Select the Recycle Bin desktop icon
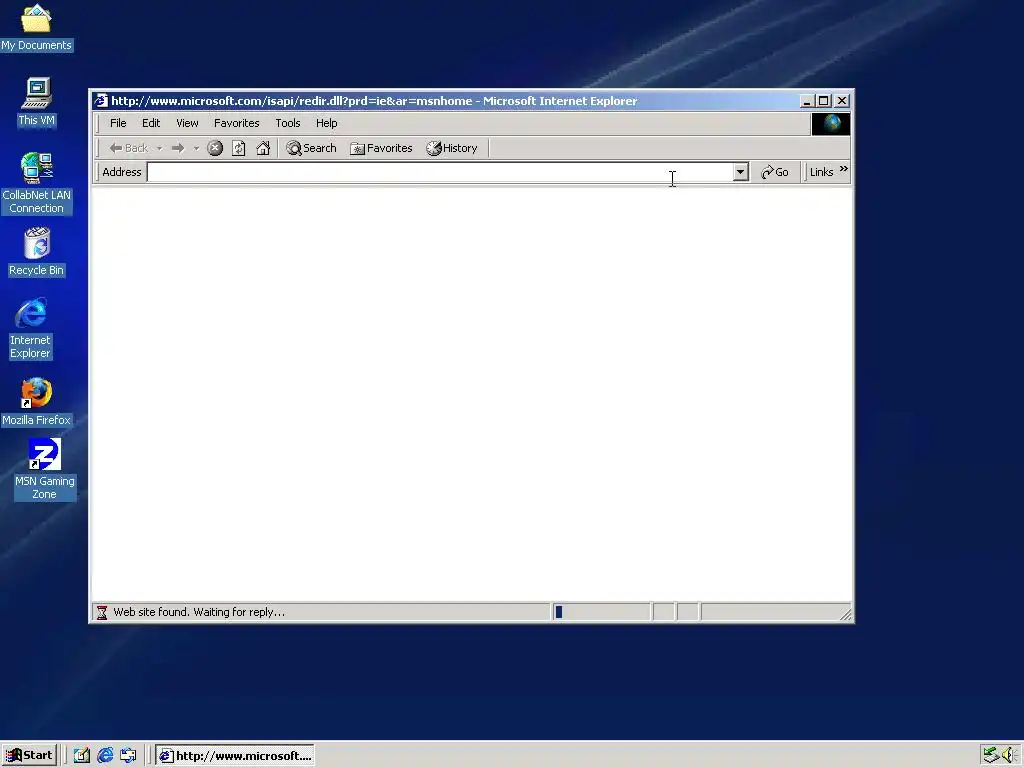 37,252
